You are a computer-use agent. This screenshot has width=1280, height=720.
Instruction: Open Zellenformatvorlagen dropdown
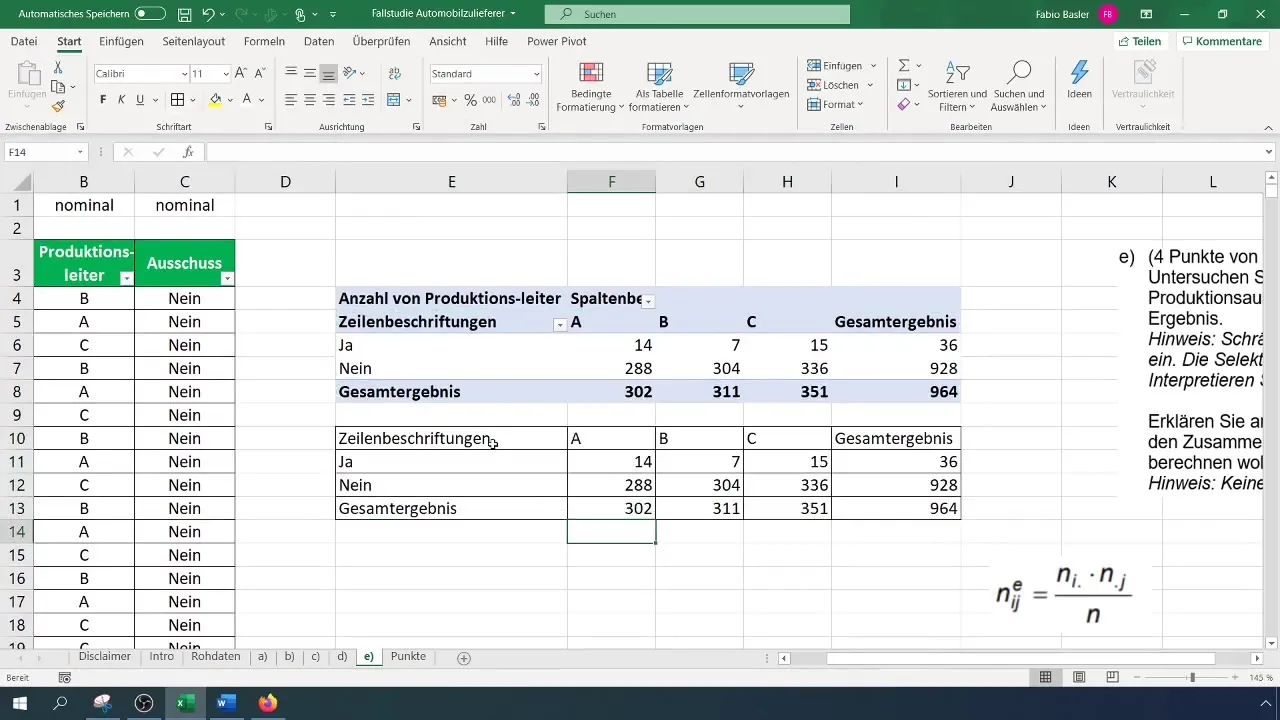pos(741,87)
